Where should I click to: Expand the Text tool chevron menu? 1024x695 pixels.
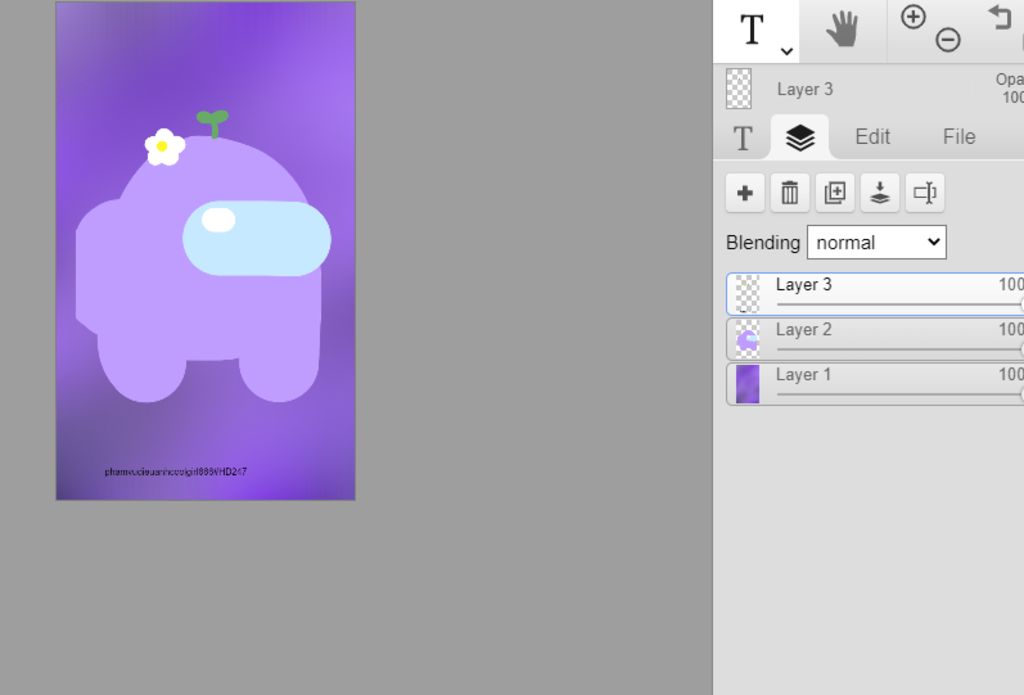tap(787, 51)
